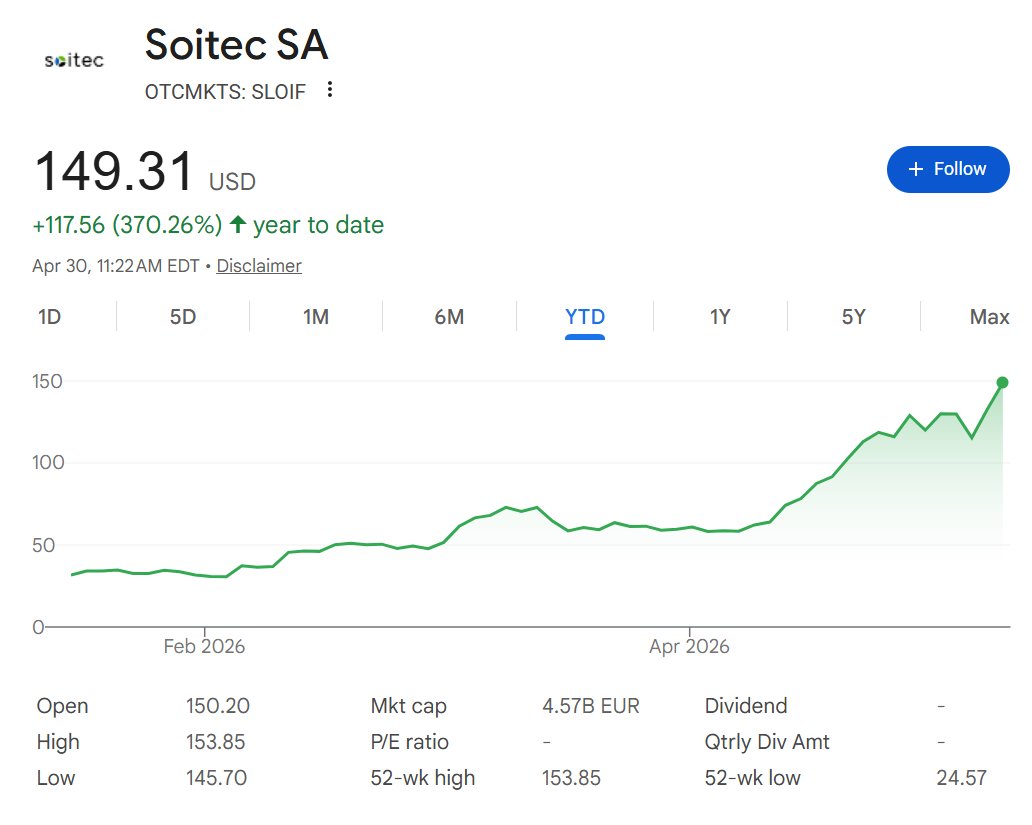Click the Low value 145.70
The width and height of the screenshot is (1032, 825).
pyautogui.click(x=217, y=778)
